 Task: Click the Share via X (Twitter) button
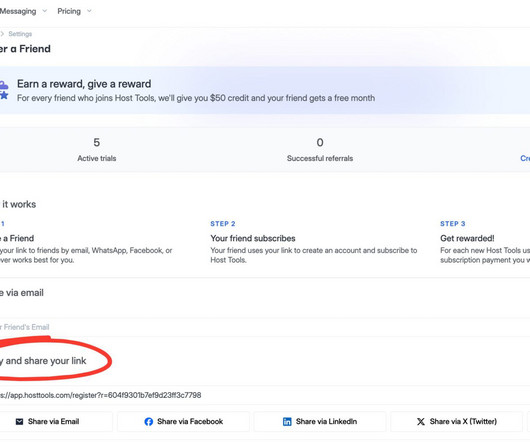tap(456, 421)
